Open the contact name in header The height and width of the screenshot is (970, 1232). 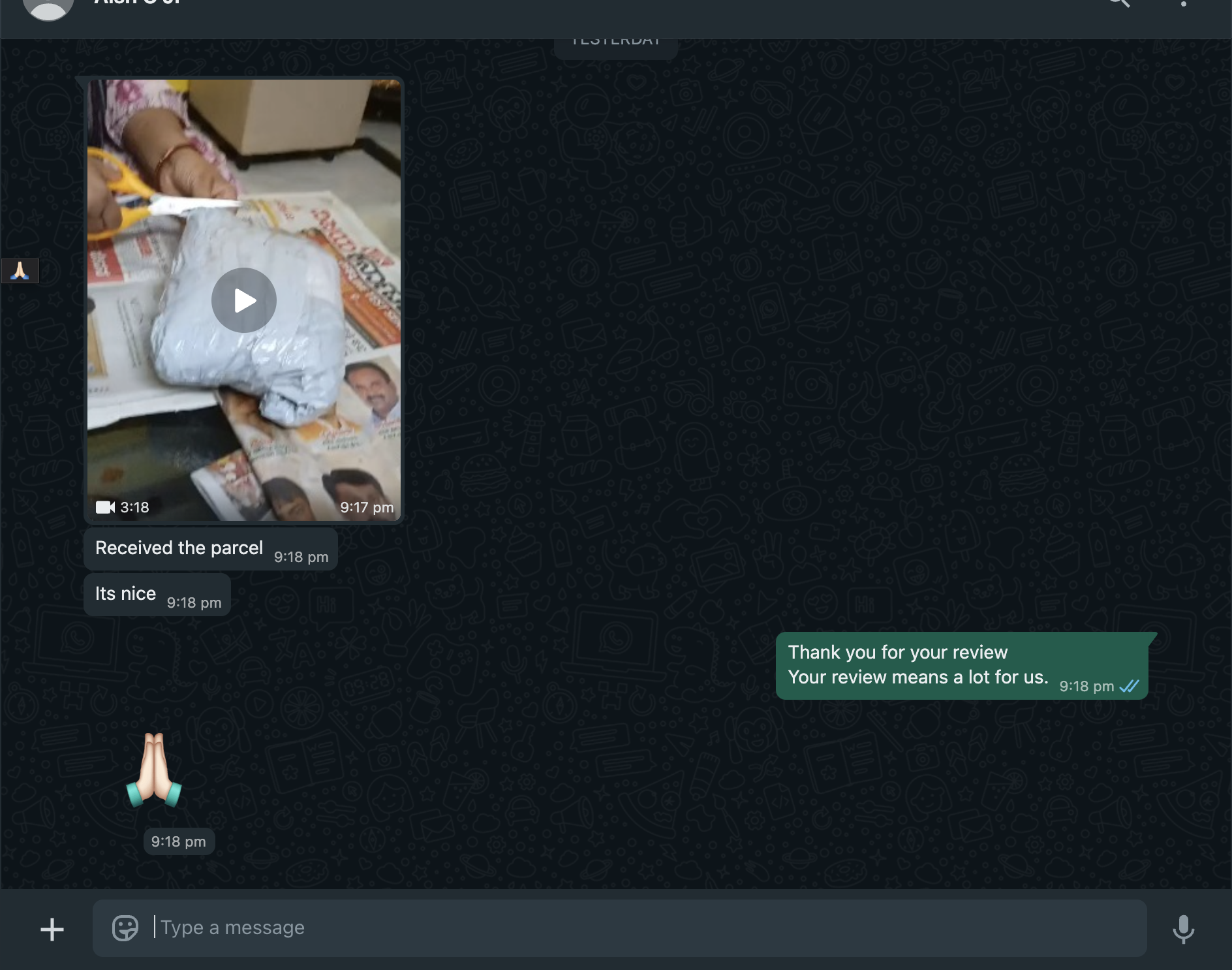pos(137,3)
